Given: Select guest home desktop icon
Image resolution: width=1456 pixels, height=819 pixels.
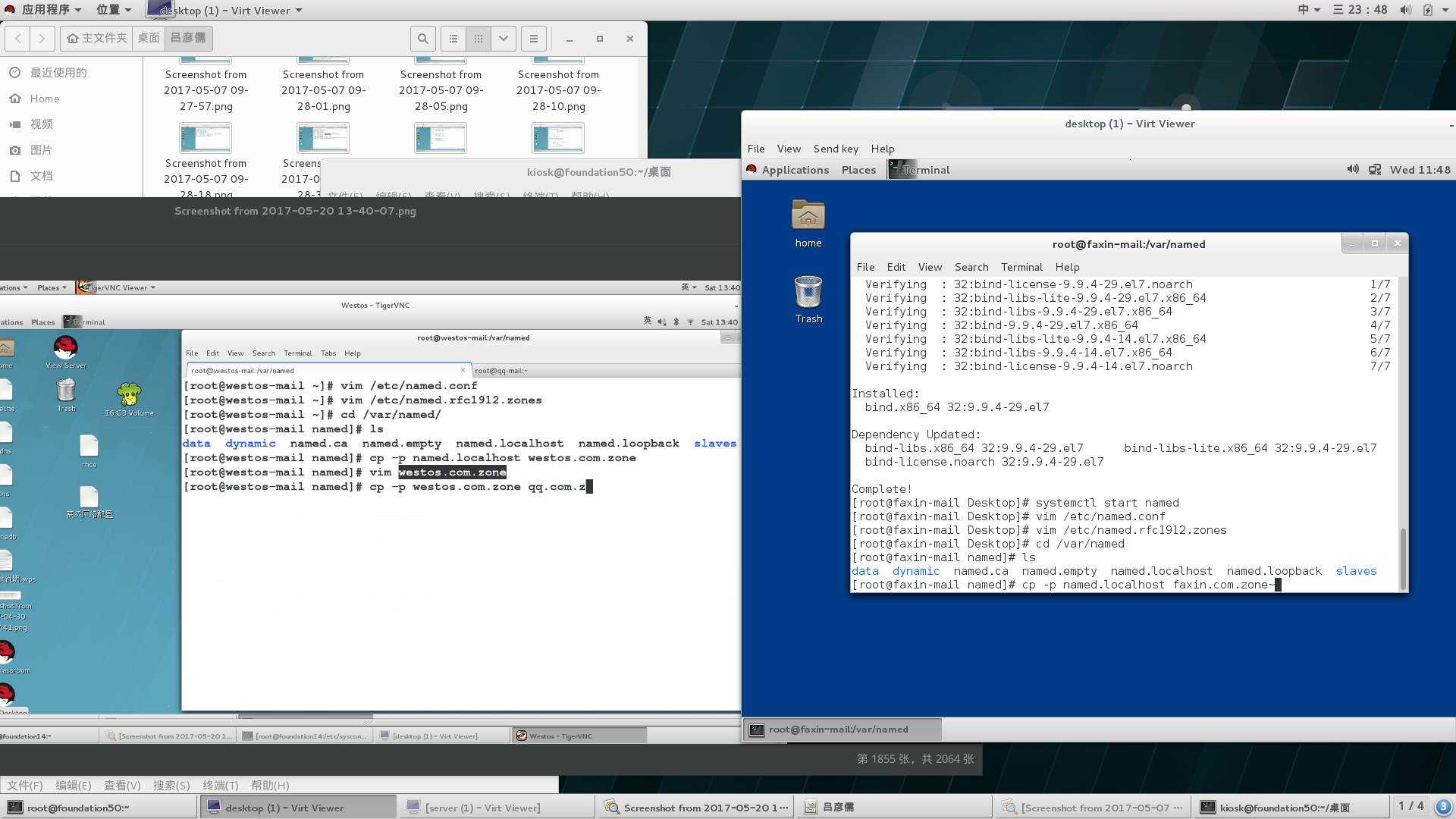Looking at the screenshot, I should tap(808, 224).
